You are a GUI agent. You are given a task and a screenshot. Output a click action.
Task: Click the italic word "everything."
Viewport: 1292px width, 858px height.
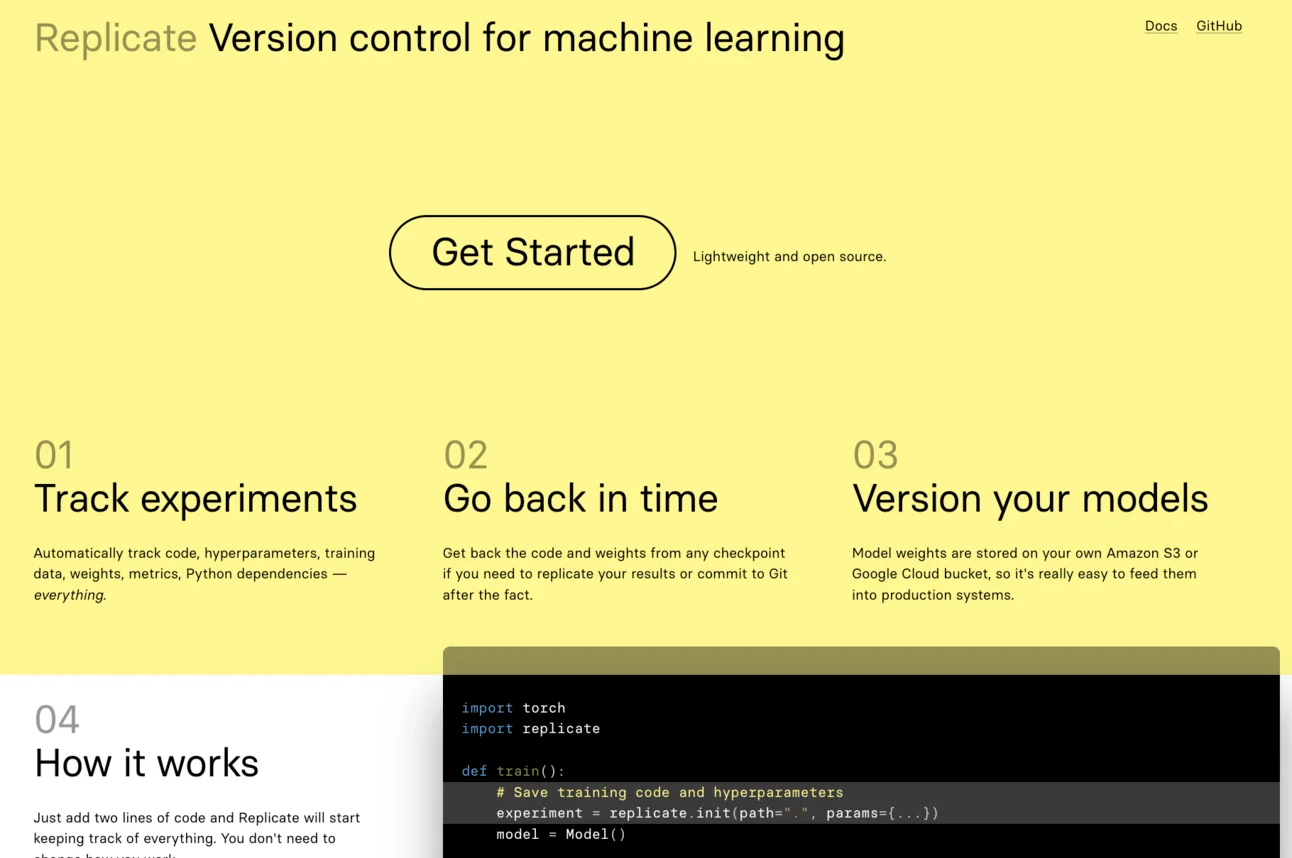[70, 595]
